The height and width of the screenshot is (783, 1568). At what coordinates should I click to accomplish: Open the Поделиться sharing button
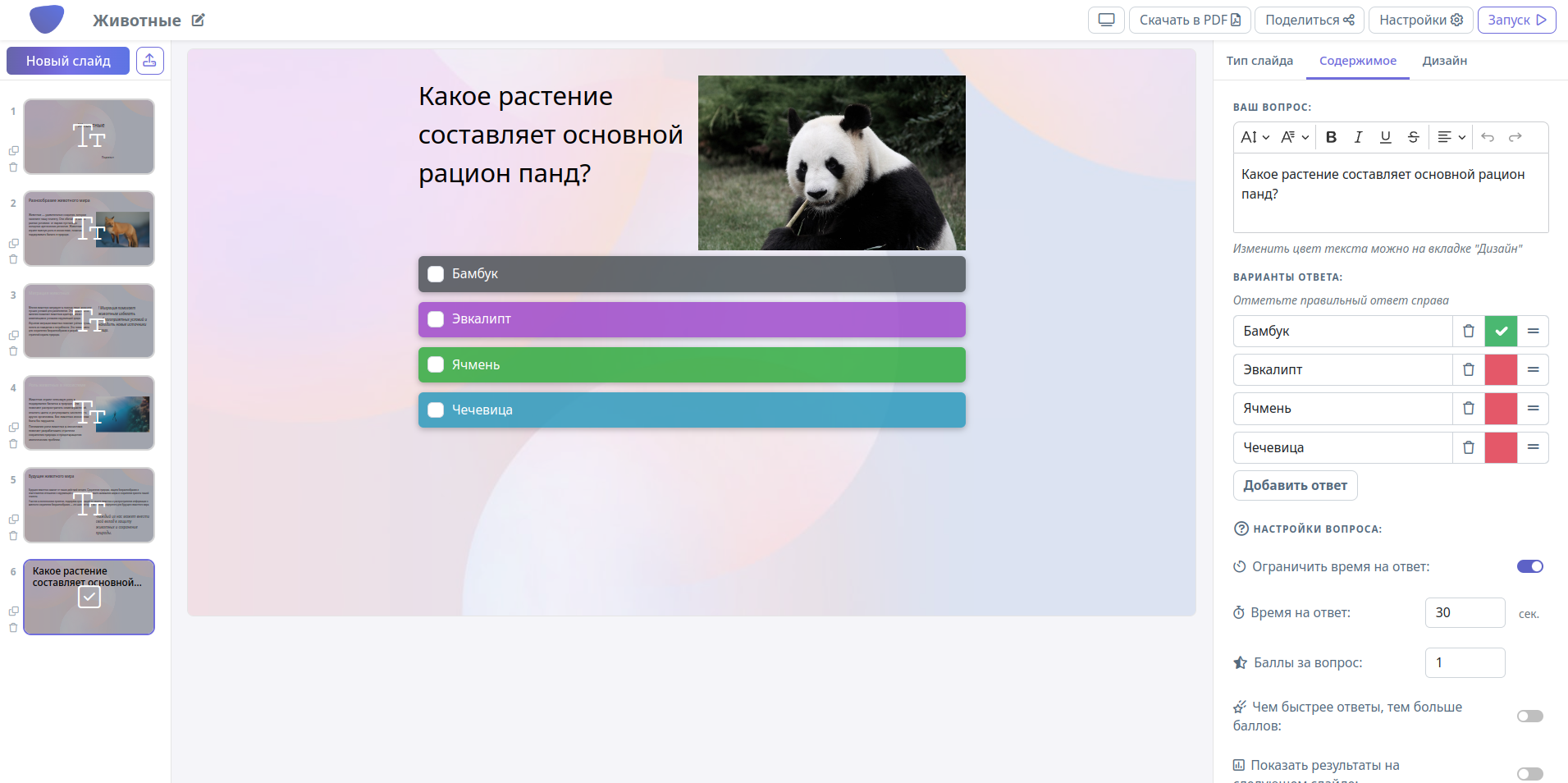tap(1310, 20)
